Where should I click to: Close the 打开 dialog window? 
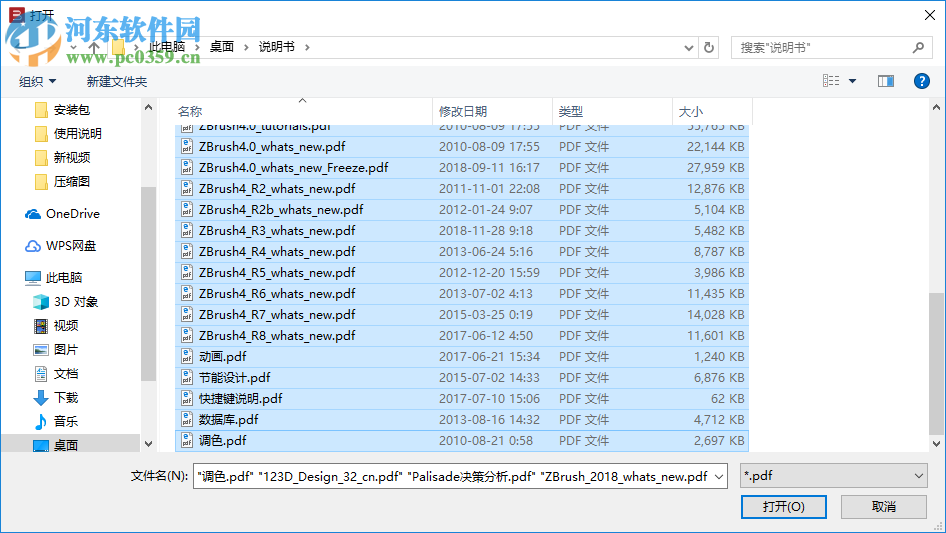[930, 15]
